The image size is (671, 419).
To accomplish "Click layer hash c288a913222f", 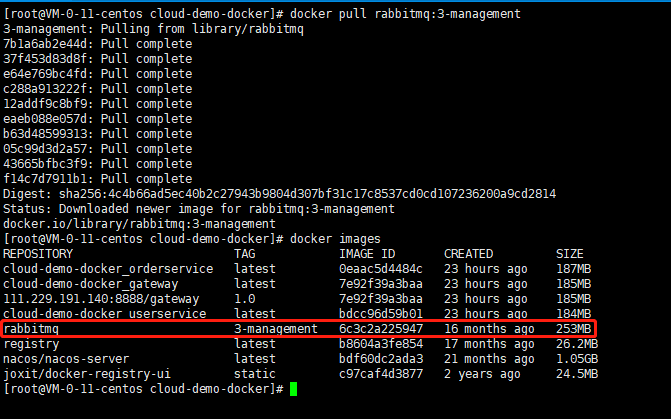I will [45, 89].
